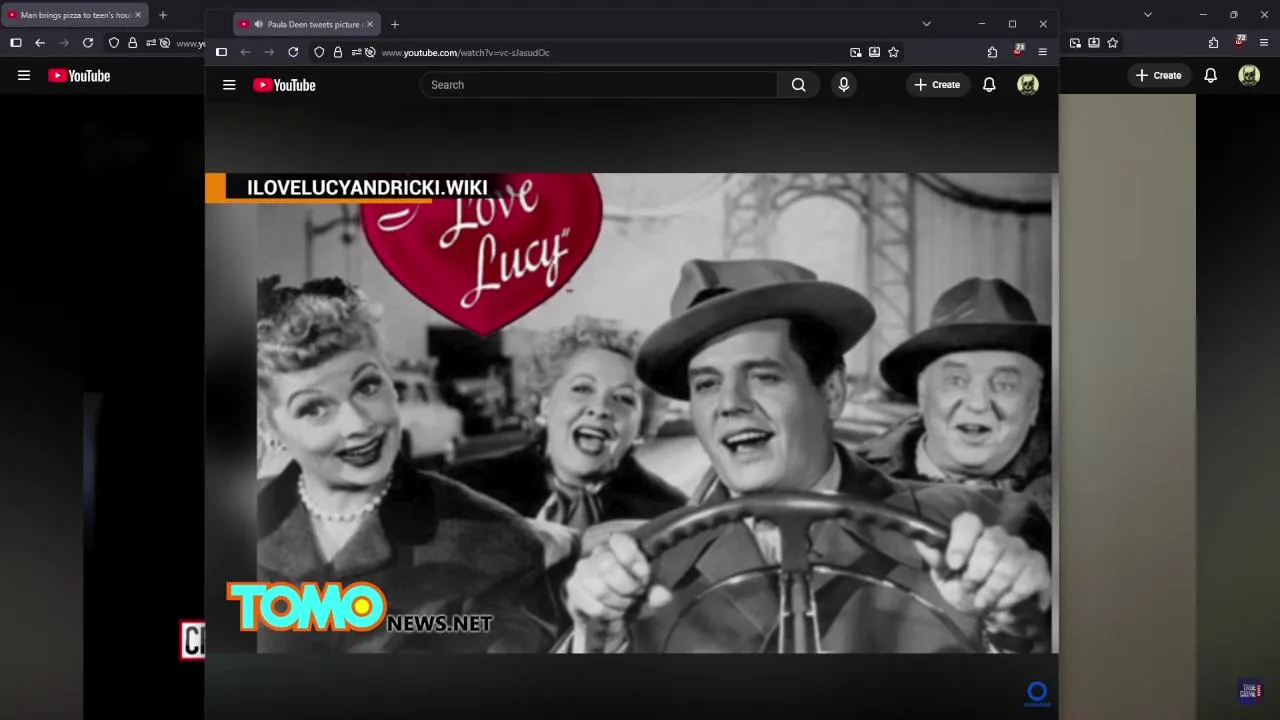Go forward in the back browser window
This screenshot has width=1280, height=720.
(64, 43)
